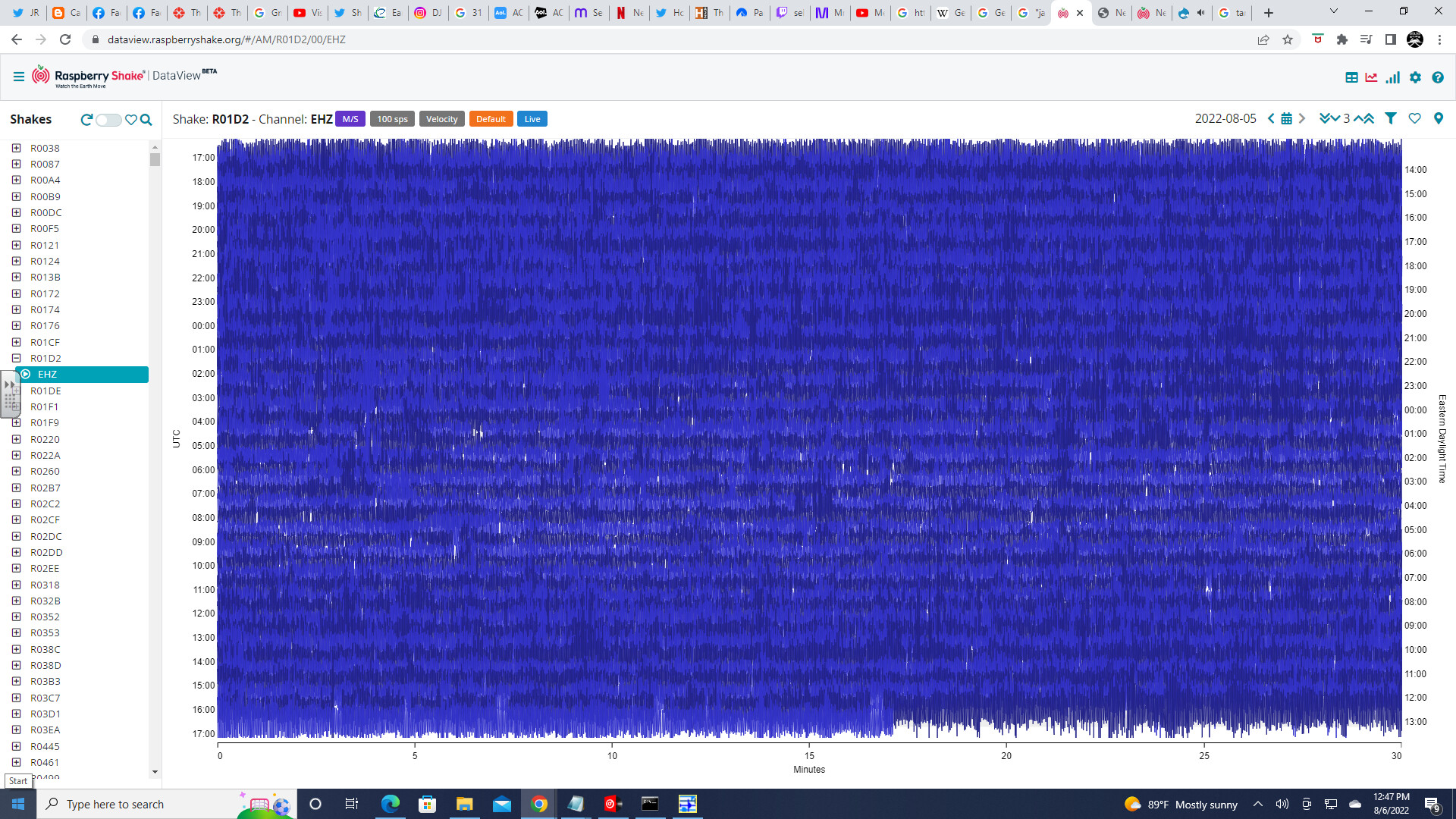1456x819 pixels.
Task: Click double-down chevron to minimize scale
Action: [x=1325, y=118]
